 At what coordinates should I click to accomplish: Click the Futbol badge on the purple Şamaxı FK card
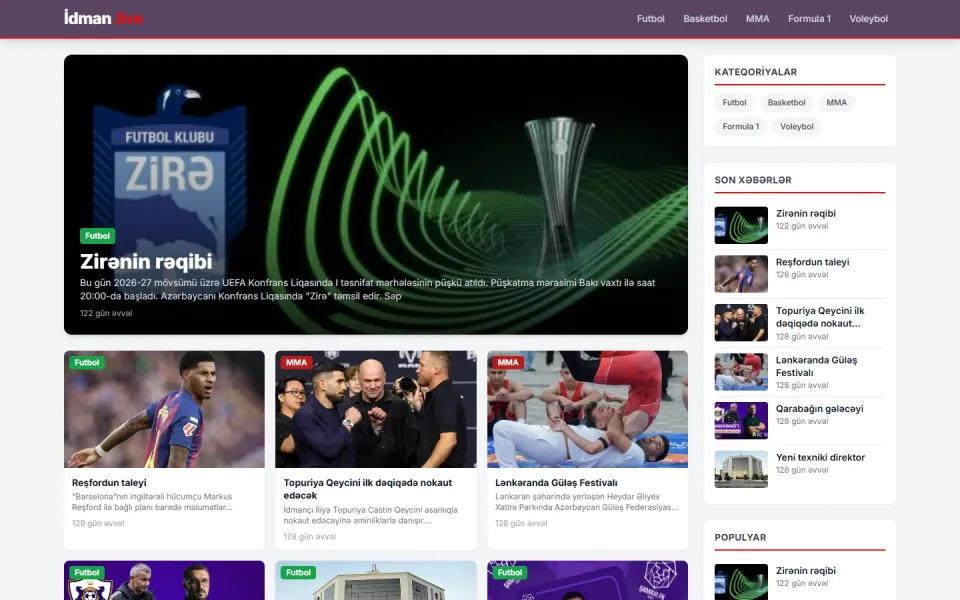point(509,572)
